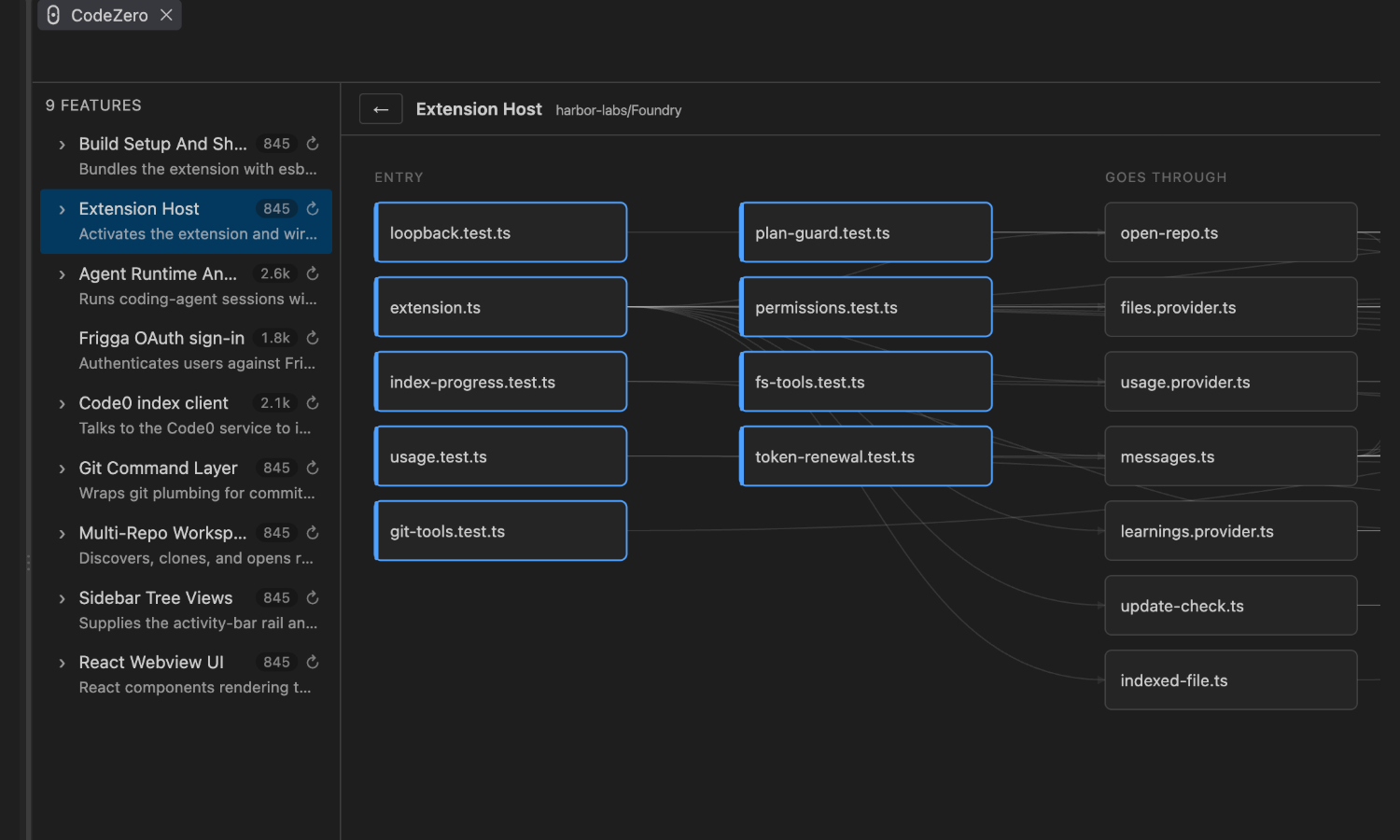Viewport: 1400px width, 840px height.
Task: Click the harbor-labs/Foundry repo label
Action: tap(619, 110)
